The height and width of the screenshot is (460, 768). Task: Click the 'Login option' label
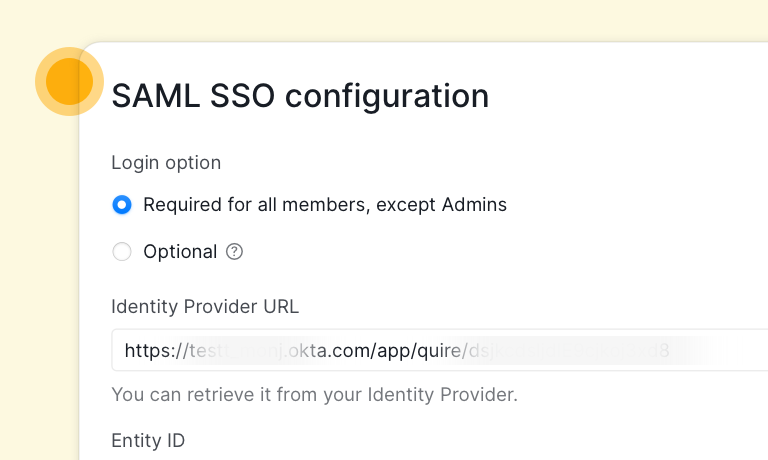click(166, 163)
